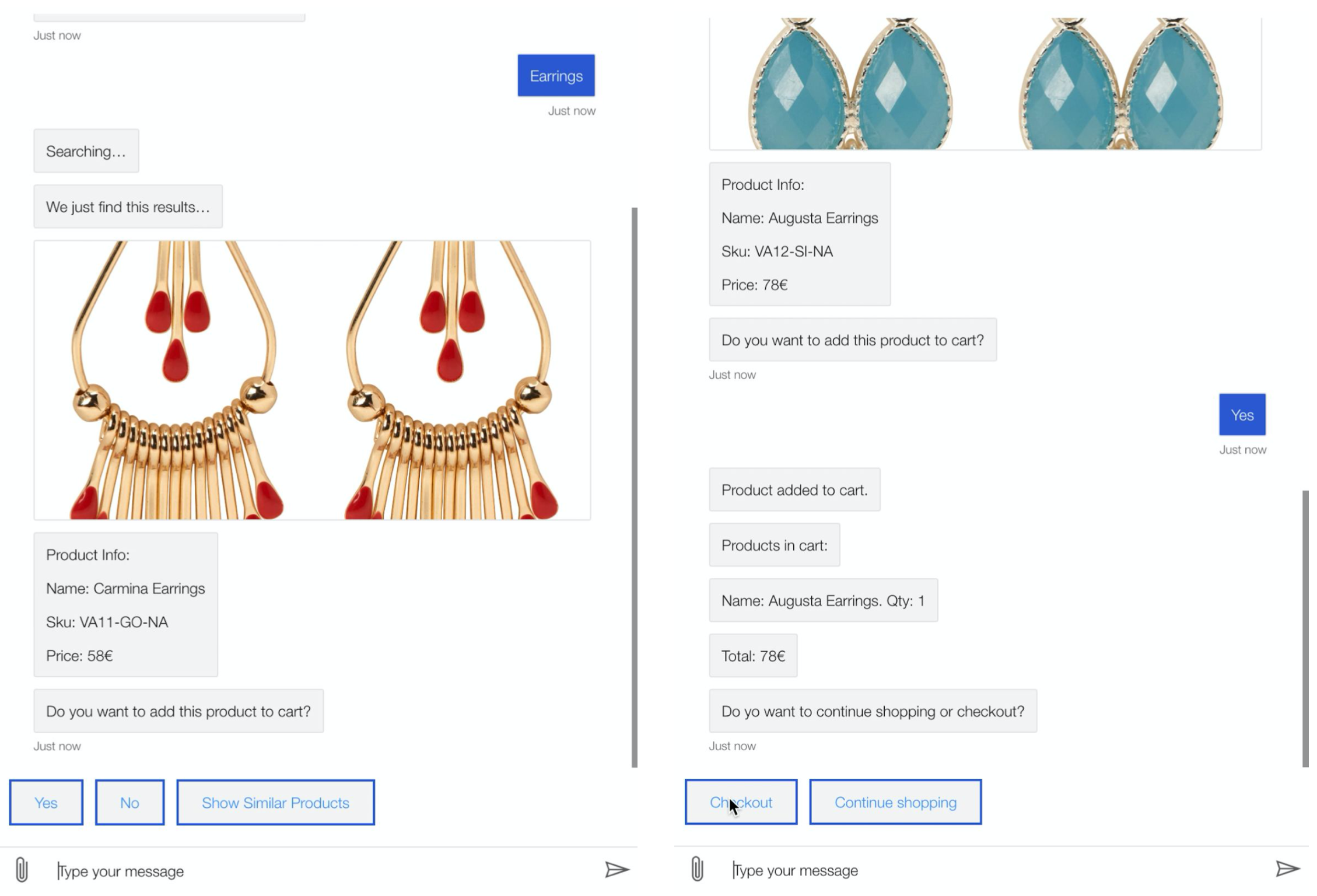This screenshot has width=1317, height=896.
Task: Click the Total: 78€ cart message
Action: tap(753, 656)
